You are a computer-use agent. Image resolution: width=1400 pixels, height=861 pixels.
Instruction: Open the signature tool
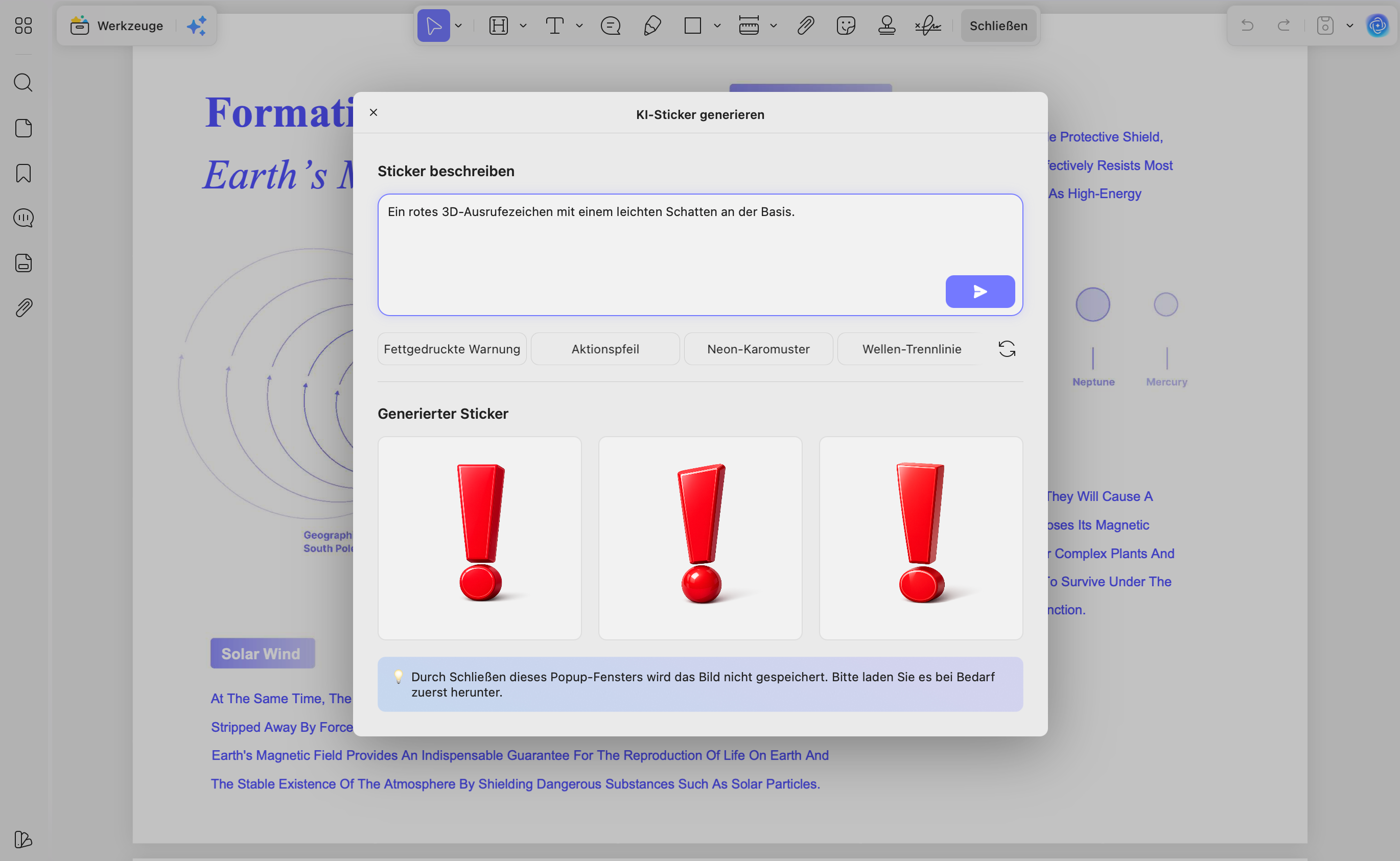928,26
